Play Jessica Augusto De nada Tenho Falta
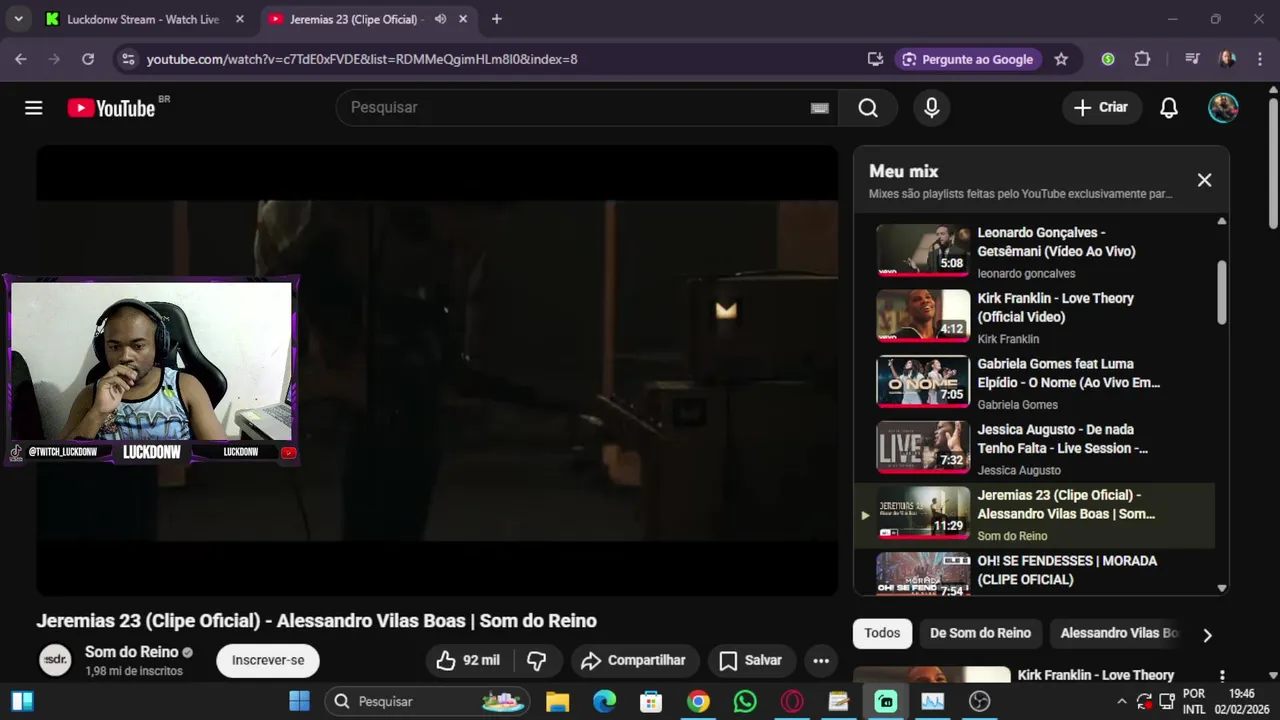The image size is (1280, 720). [1034, 448]
